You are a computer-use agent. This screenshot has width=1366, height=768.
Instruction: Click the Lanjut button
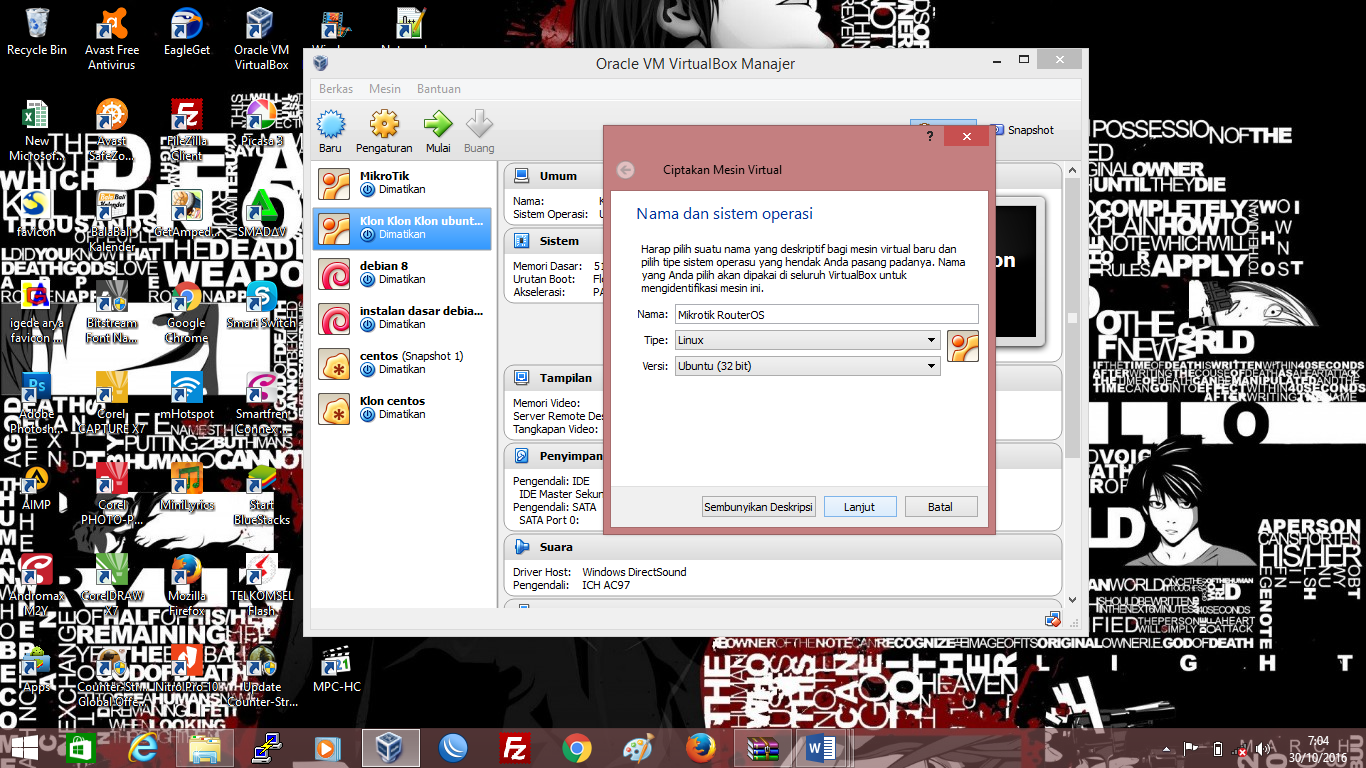[x=860, y=507]
